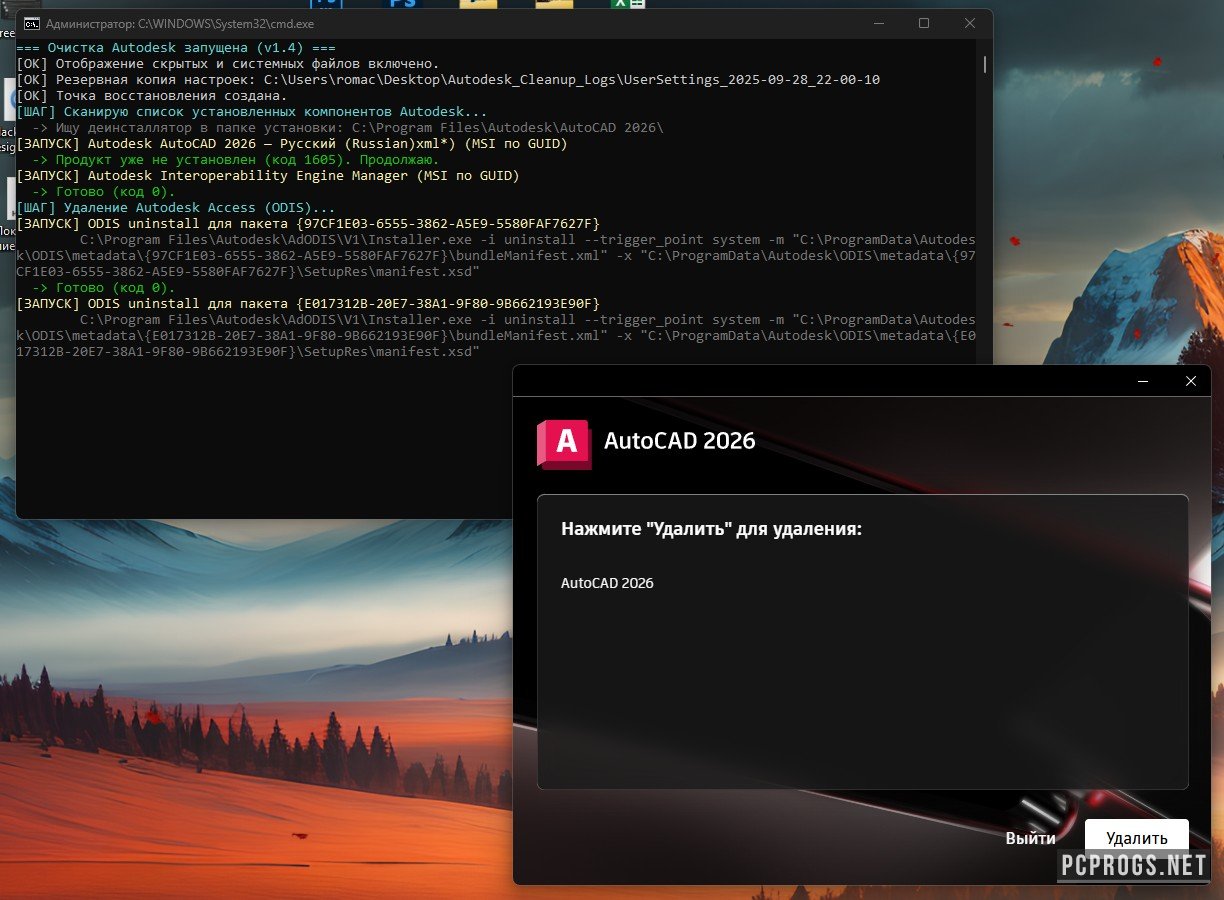This screenshot has width=1224, height=900.
Task: Click Удалить to uninstall AutoCAD 2026
Action: [x=1137, y=838]
